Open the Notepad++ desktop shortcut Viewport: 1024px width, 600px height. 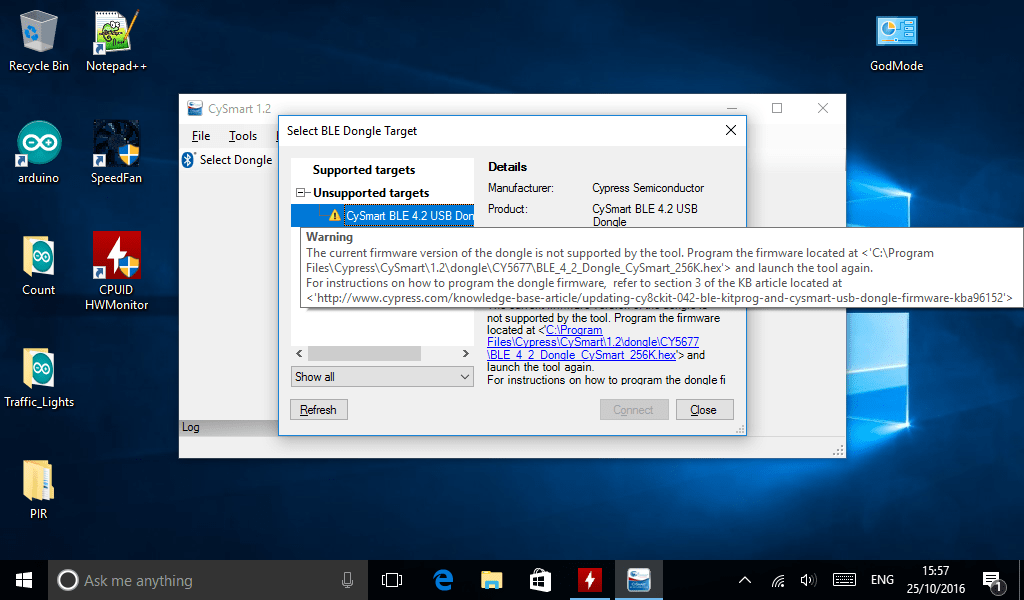(116, 40)
